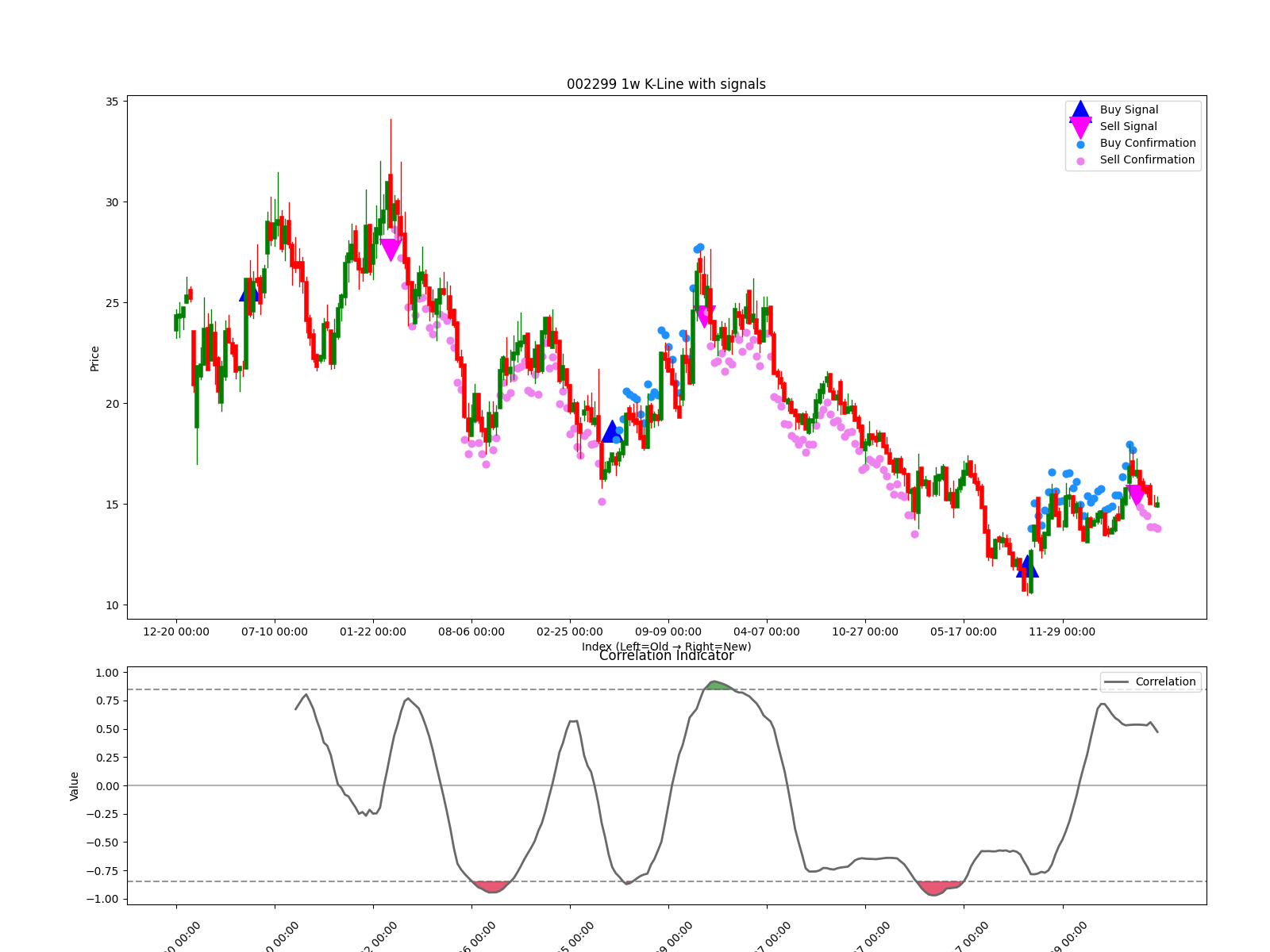Click the 'Buy Signal' legend label

tap(1129, 110)
